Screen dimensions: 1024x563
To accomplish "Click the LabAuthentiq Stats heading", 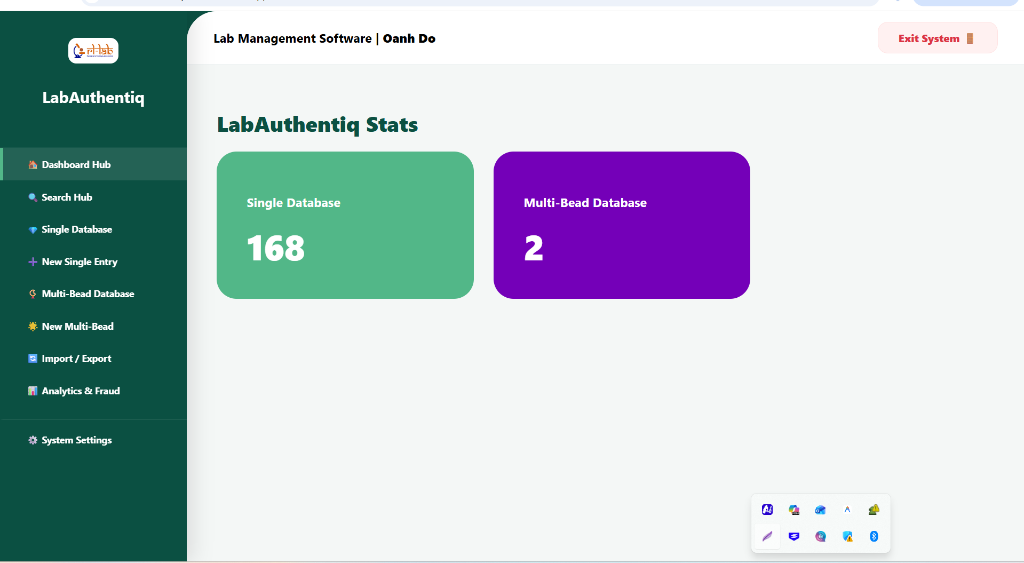I will [x=317, y=124].
